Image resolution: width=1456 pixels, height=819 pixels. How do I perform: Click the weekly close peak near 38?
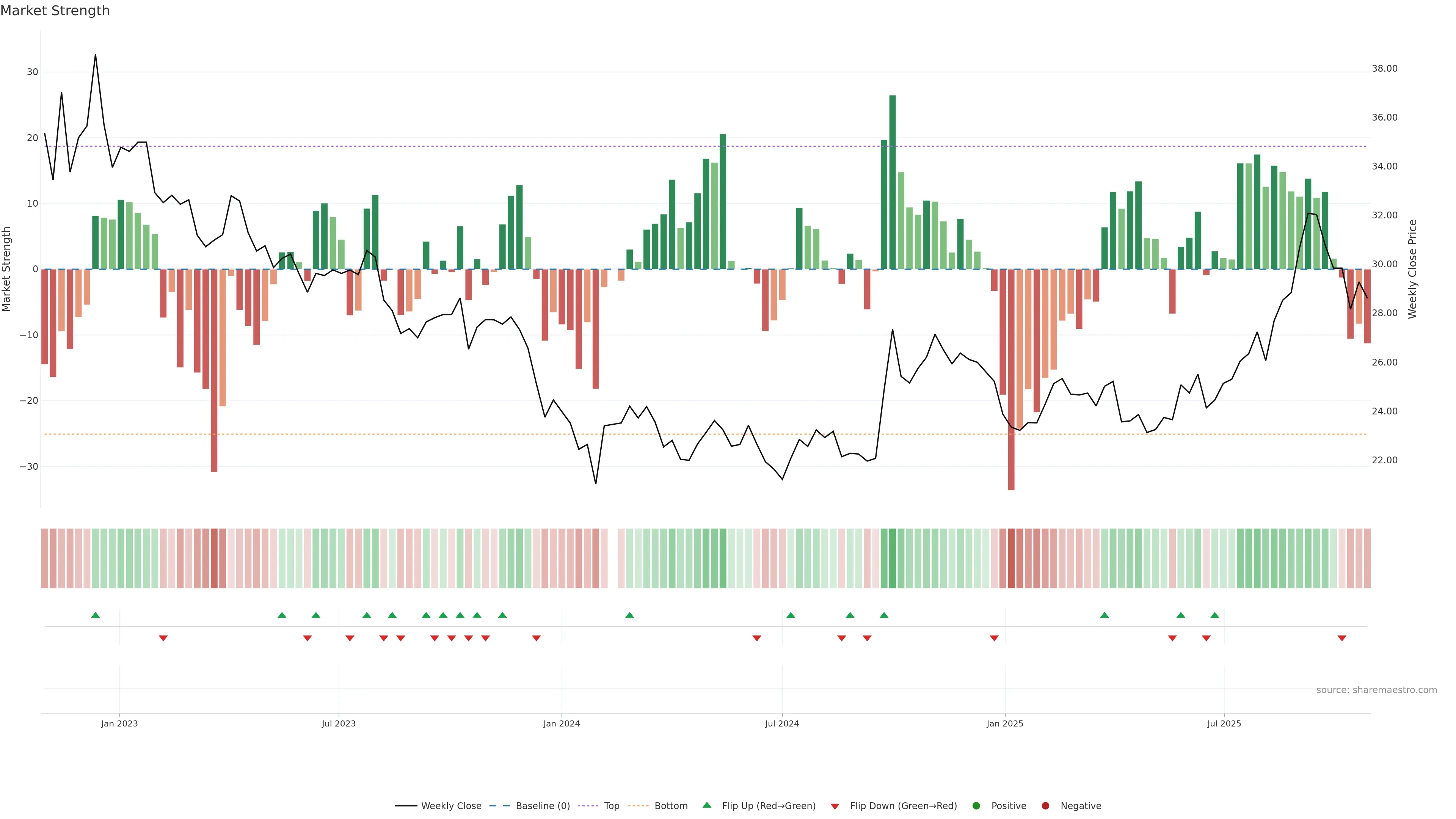click(x=95, y=55)
